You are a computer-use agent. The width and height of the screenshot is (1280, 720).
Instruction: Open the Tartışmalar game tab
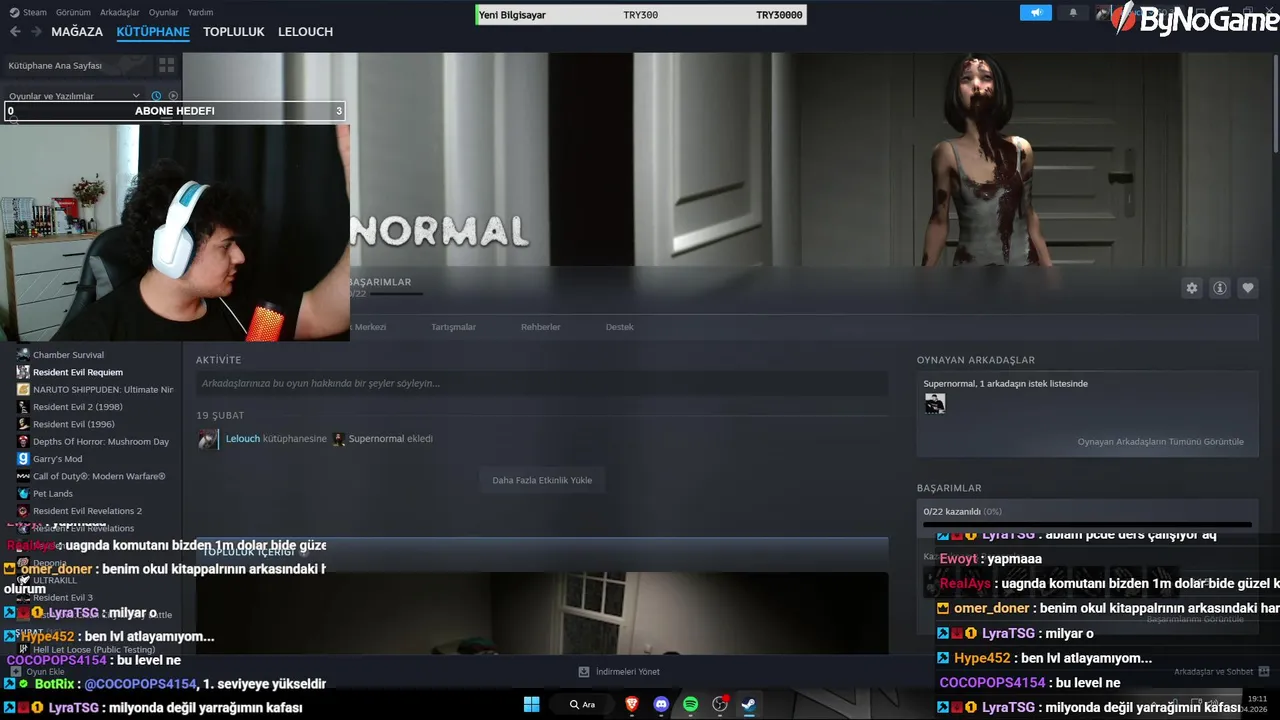pos(453,327)
